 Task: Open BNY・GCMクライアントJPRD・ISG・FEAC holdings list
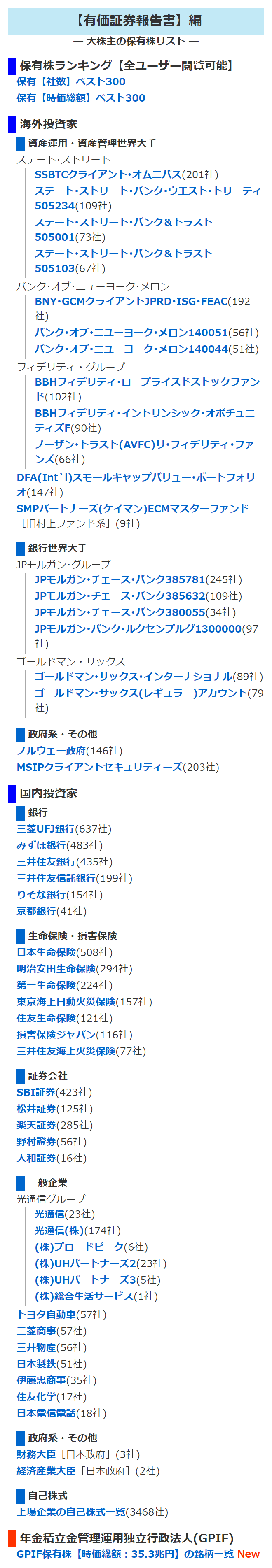(x=131, y=301)
